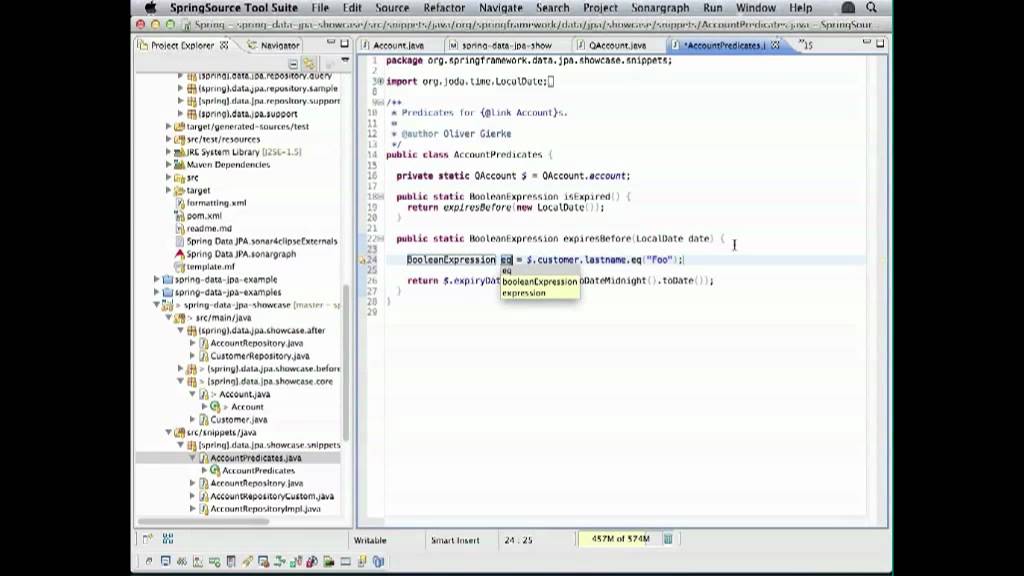This screenshot has height=576, width=1024.
Task: Collapse the showcase.after package
Action: (181, 330)
